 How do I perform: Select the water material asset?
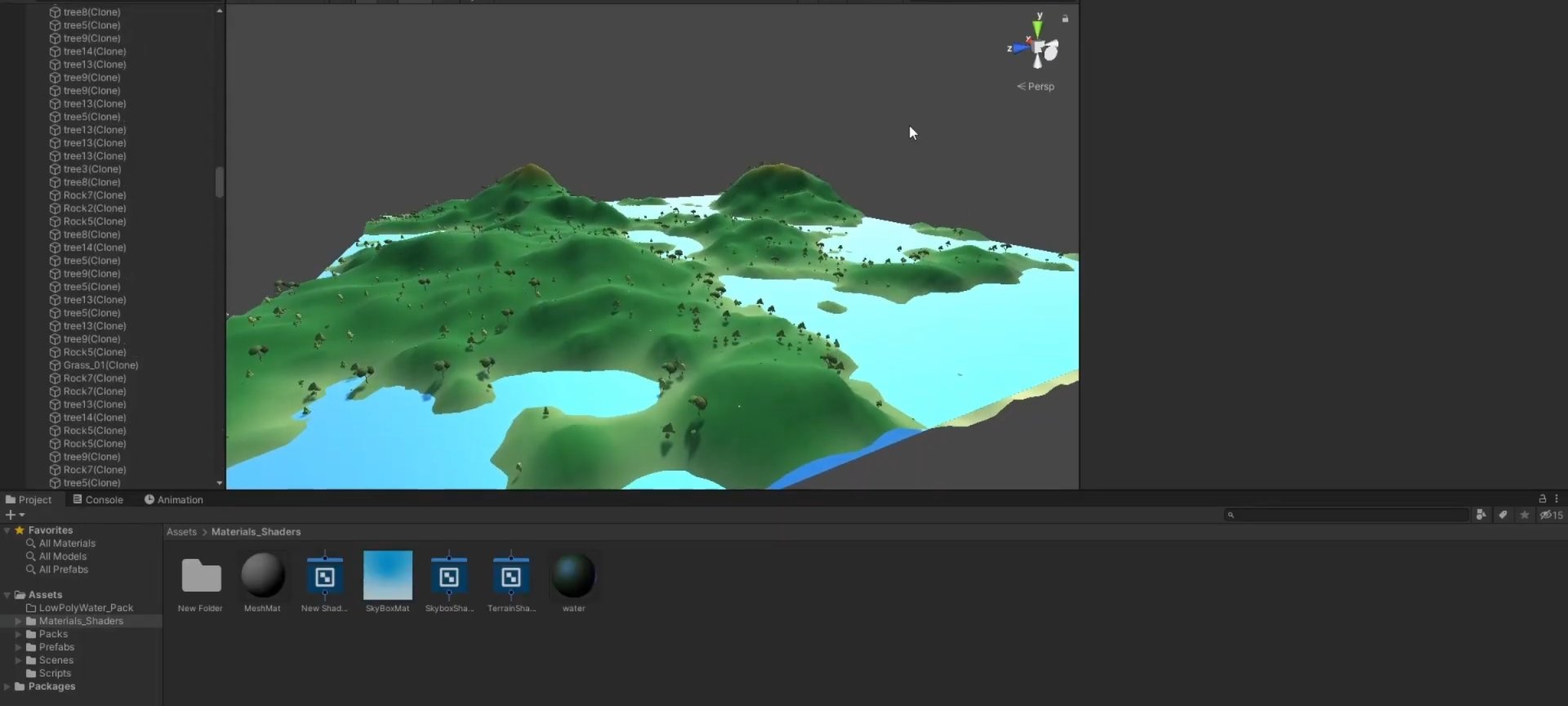[x=574, y=583]
